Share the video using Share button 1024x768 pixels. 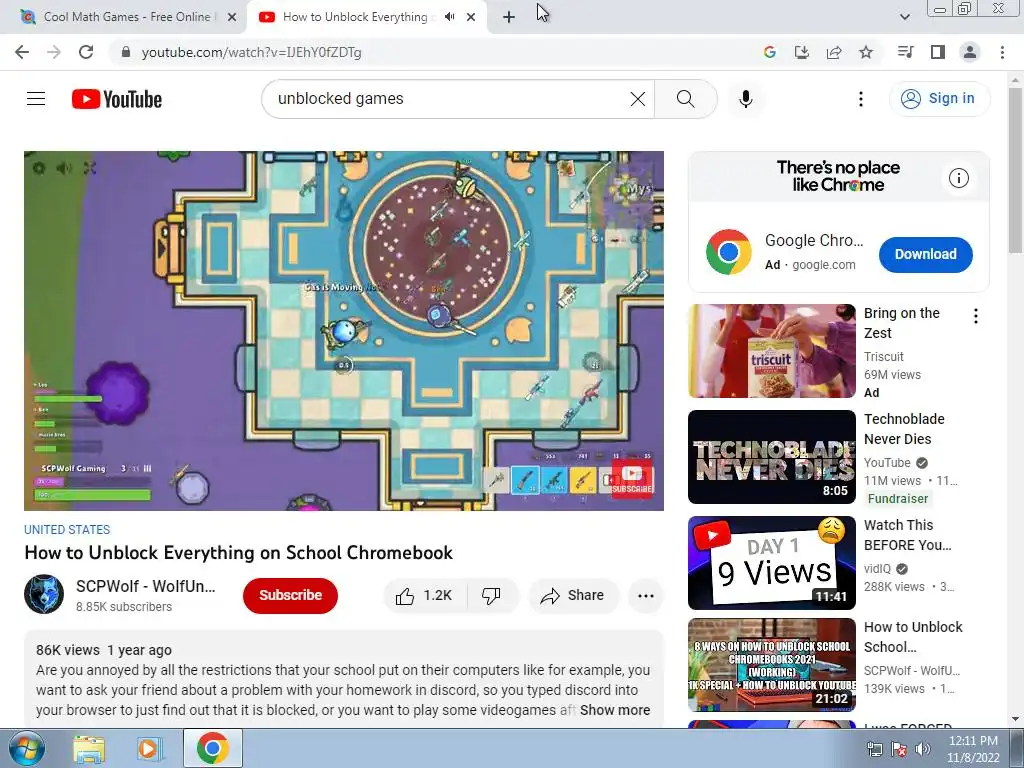tap(573, 596)
